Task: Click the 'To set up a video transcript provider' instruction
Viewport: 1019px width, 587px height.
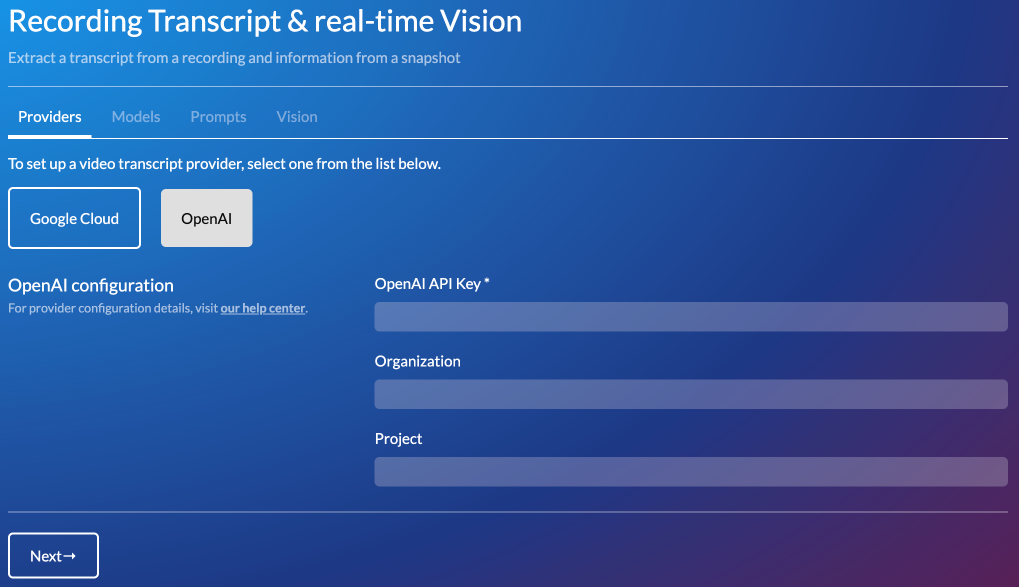Action: (224, 164)
